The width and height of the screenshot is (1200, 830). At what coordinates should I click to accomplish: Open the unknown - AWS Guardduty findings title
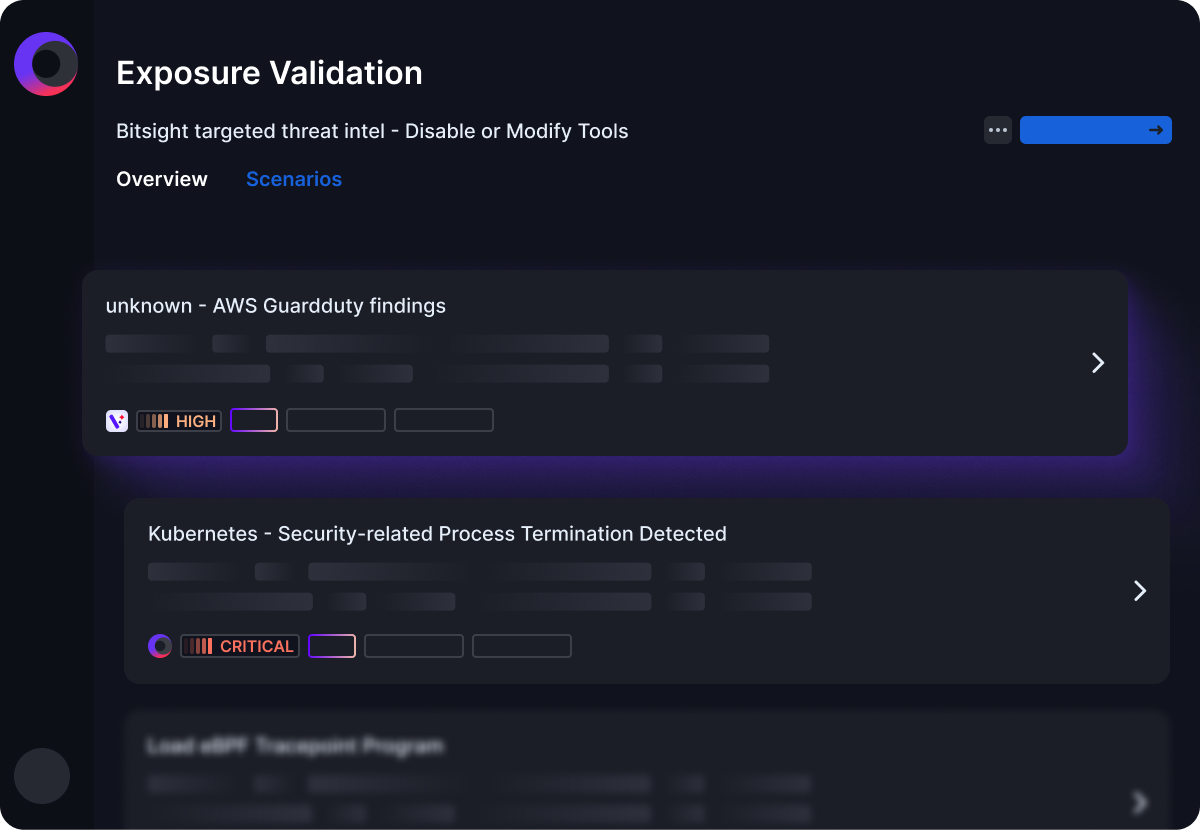[276, 306]
